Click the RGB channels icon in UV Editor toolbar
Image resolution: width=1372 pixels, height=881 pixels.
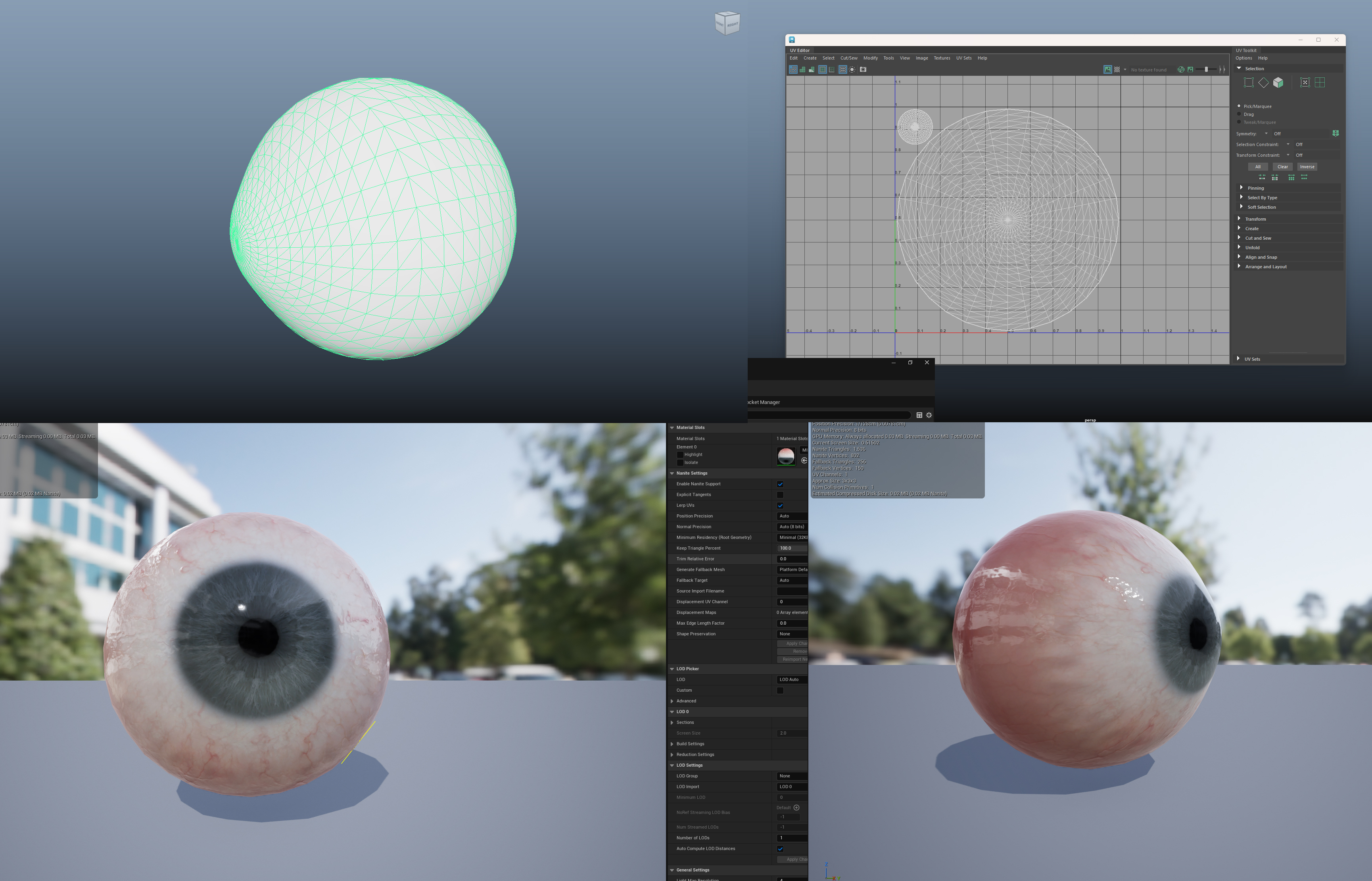click(x=1181, y=69)
